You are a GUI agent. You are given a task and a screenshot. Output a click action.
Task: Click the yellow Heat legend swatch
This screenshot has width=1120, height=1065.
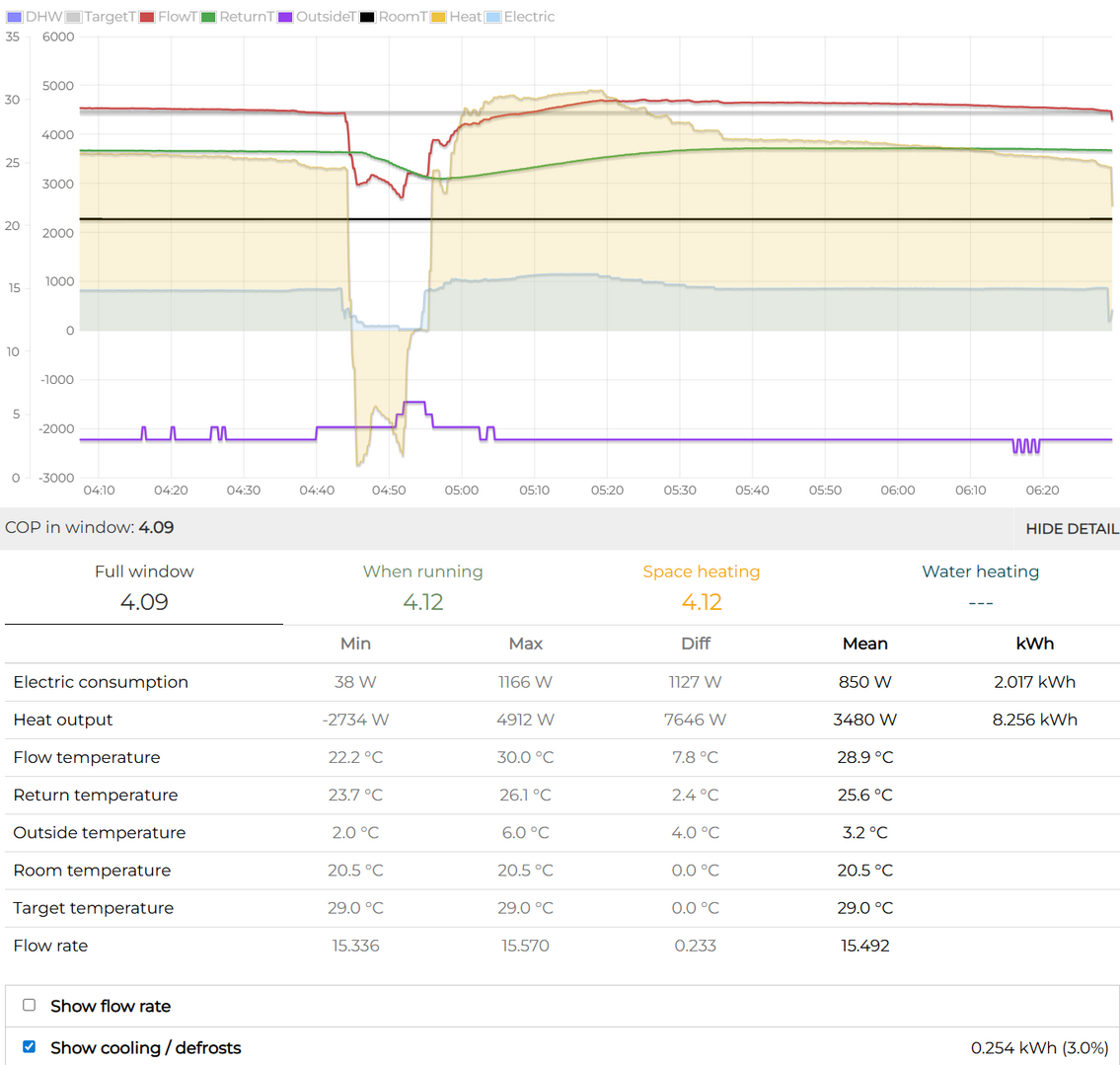438,17
